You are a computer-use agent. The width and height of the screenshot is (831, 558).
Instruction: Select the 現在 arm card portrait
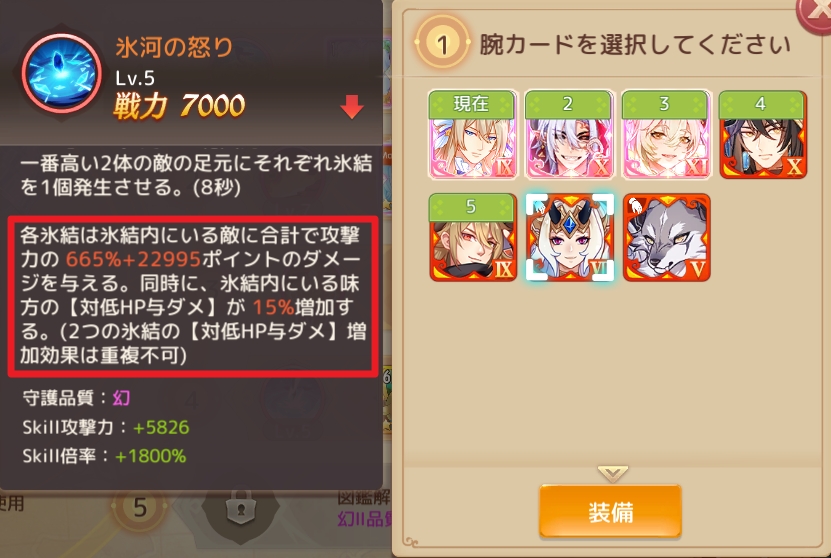point(472,135)
